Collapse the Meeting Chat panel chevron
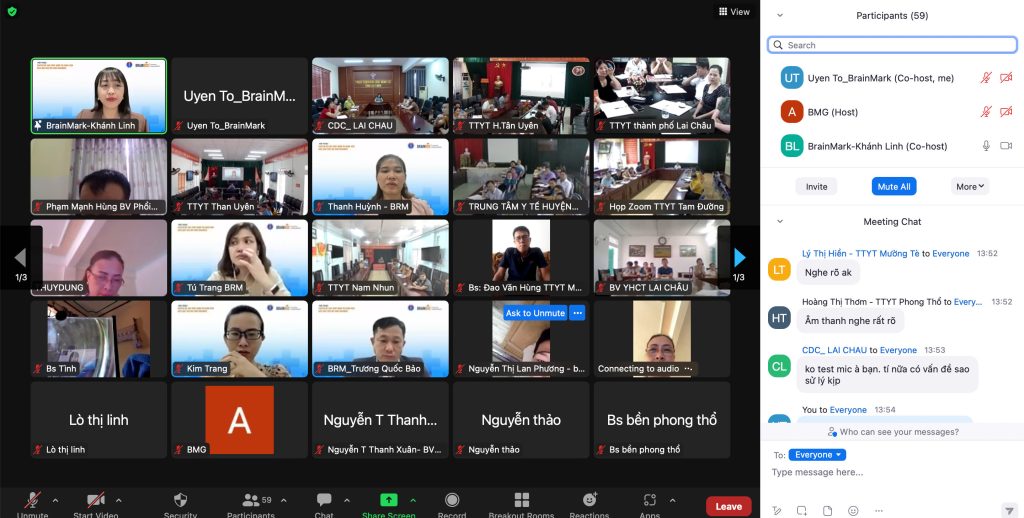Image resolution: width=1024 pixels, height=518 pixels. (x=779, y=221)
